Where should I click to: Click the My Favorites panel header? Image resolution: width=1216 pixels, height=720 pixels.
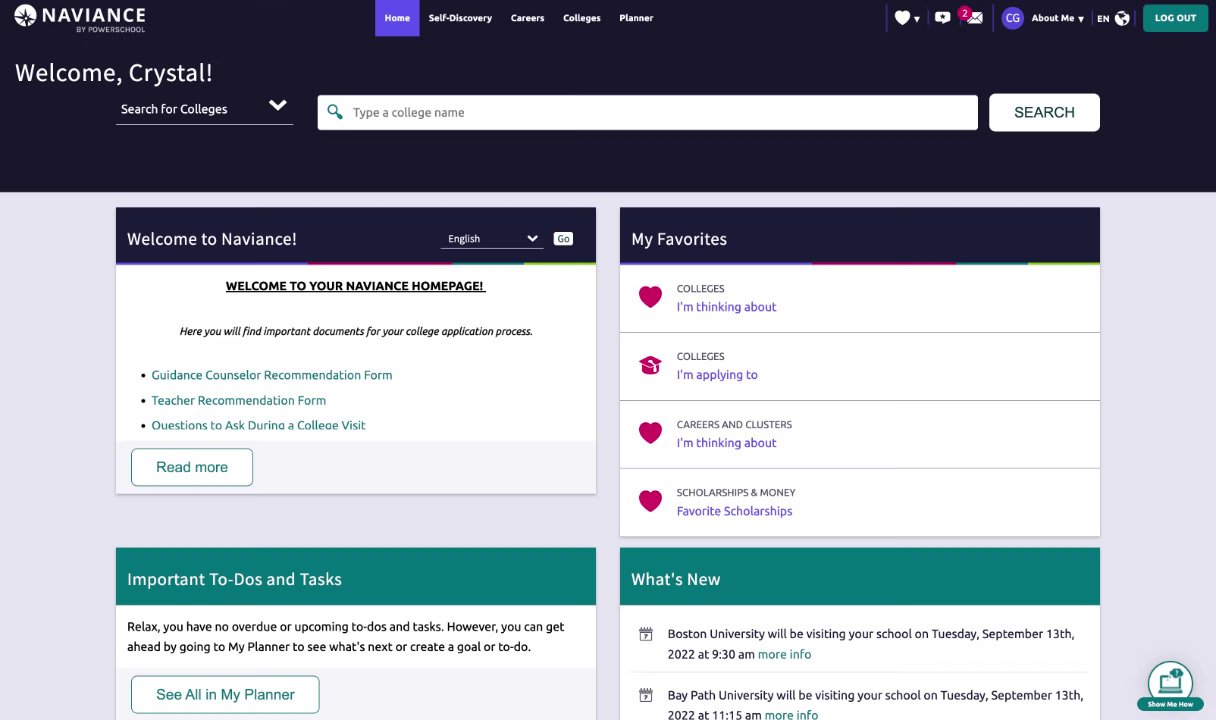click(860, 236)
